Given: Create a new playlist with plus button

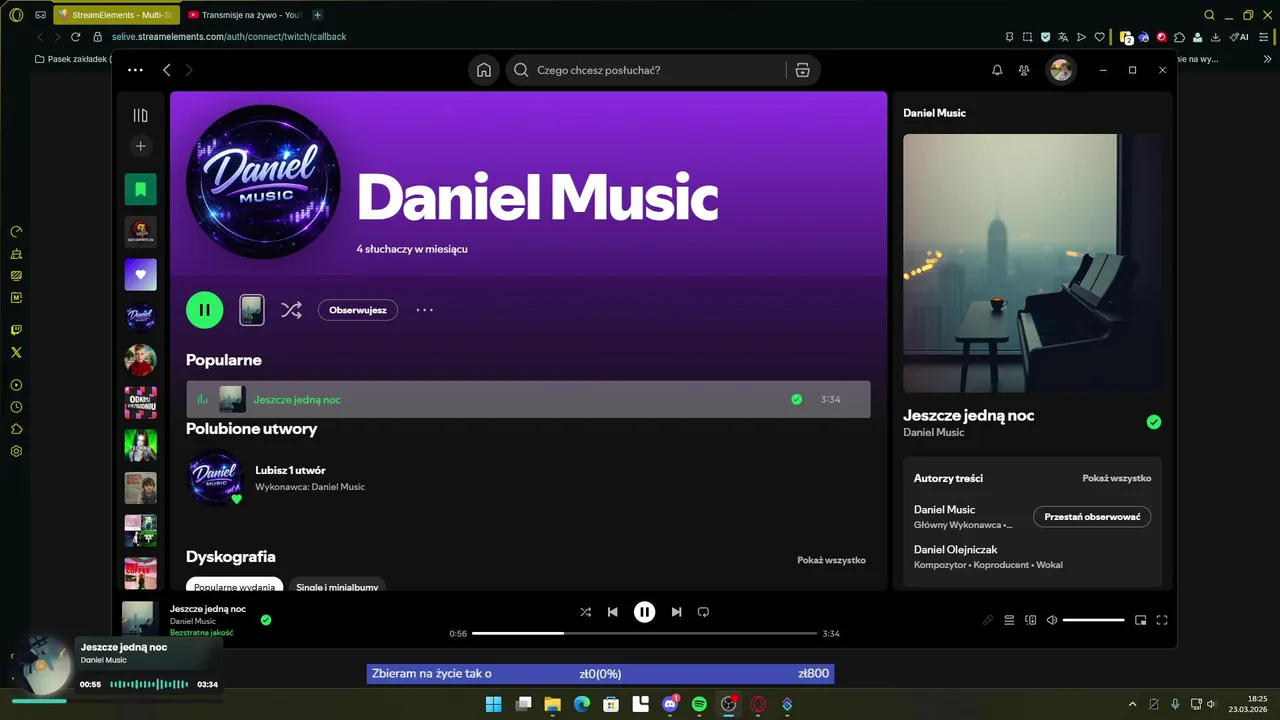Looking at the screenshot, I should 140,146.
